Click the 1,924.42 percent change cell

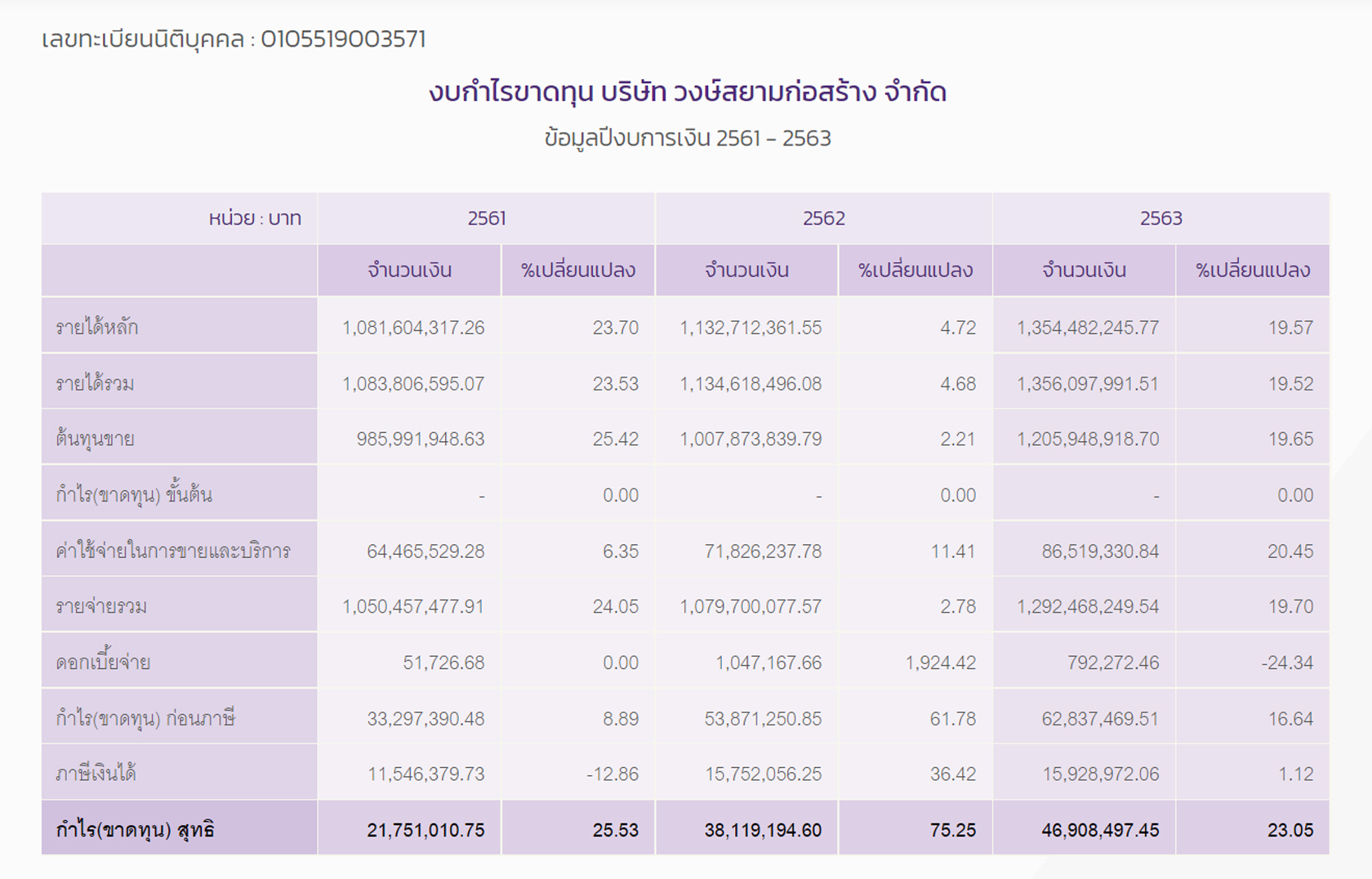940,663
